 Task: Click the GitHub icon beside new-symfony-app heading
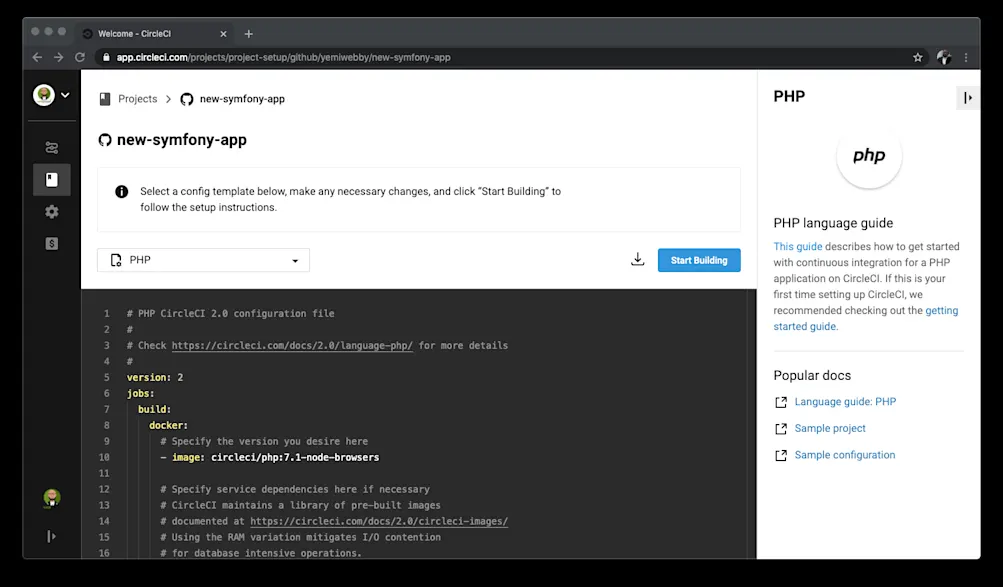(x=105, y=139)
